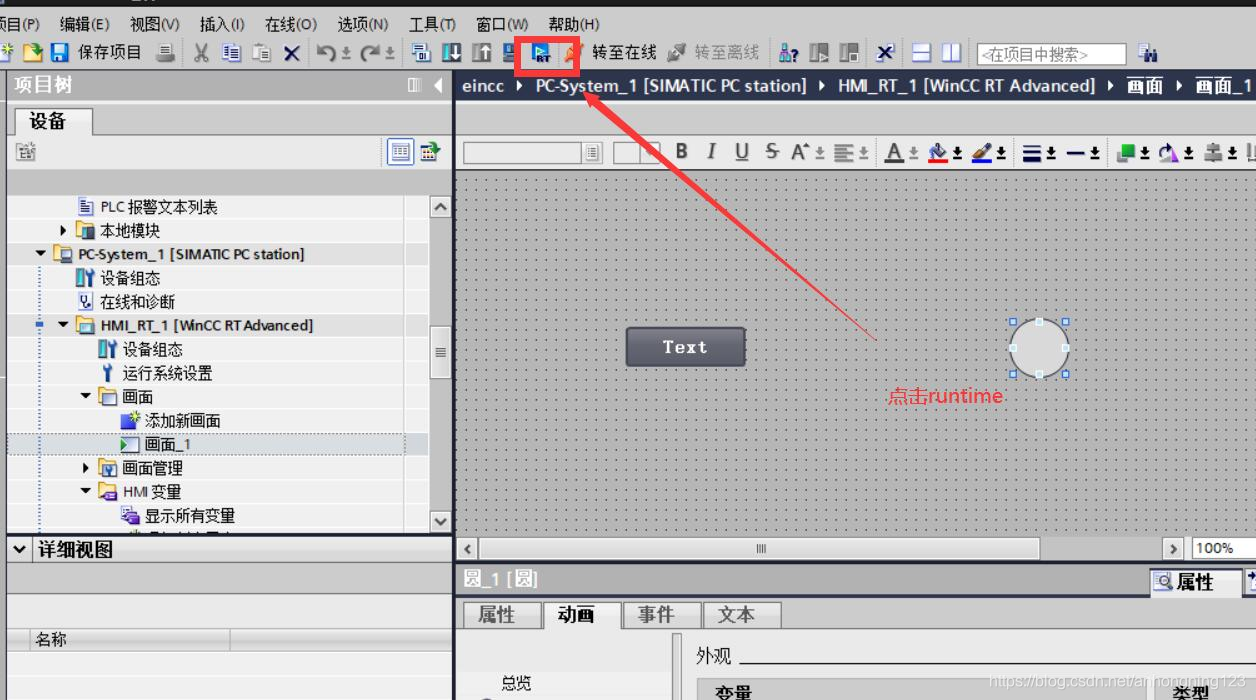Select 运行系统设置 tree item
The width and height of the screenshot is (1256, 700).
pos(167,373)
